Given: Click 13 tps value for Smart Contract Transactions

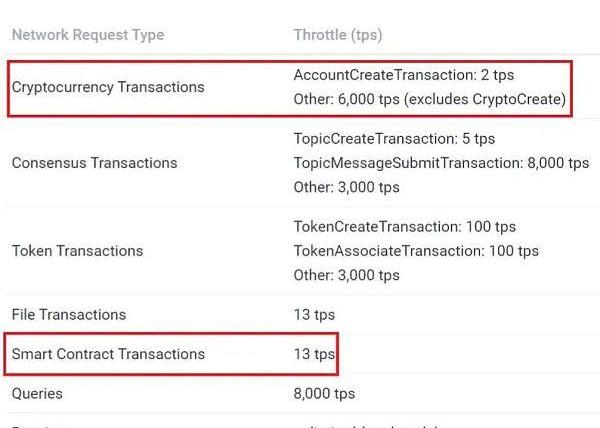Looking at the screenshot, I should coord(314,354).
